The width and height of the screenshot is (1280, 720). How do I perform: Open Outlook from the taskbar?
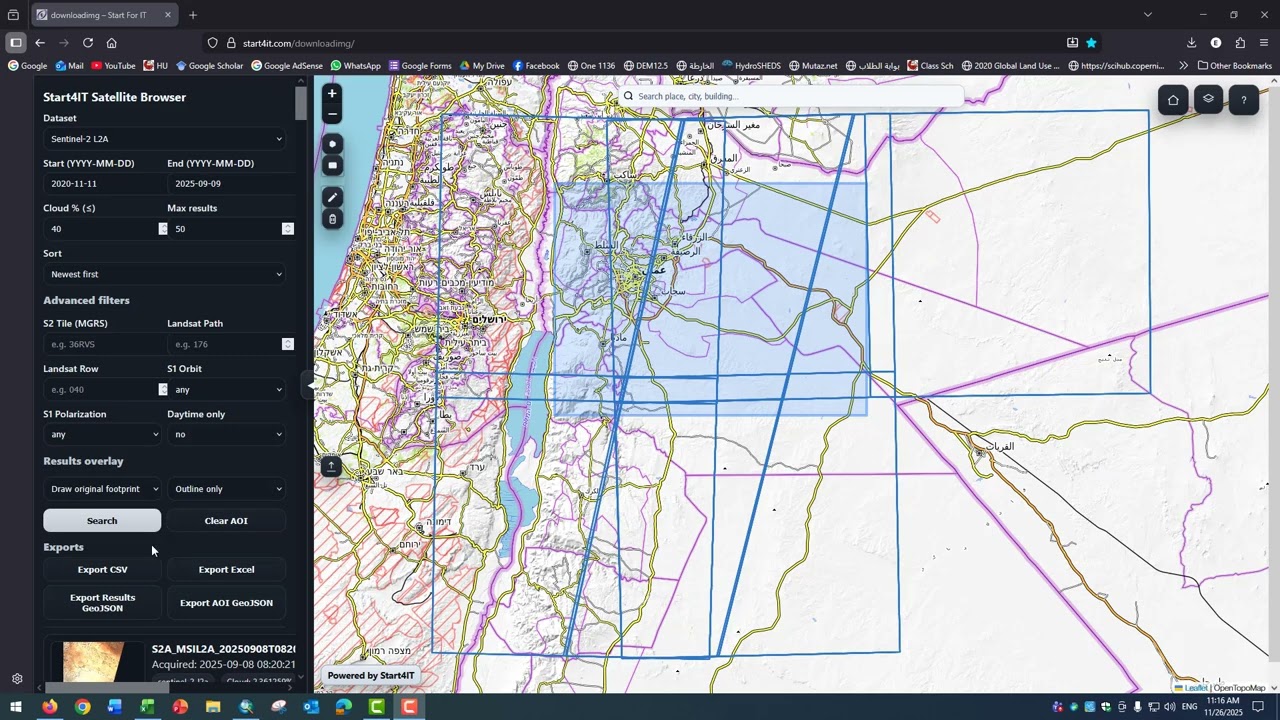coord(311,707)
